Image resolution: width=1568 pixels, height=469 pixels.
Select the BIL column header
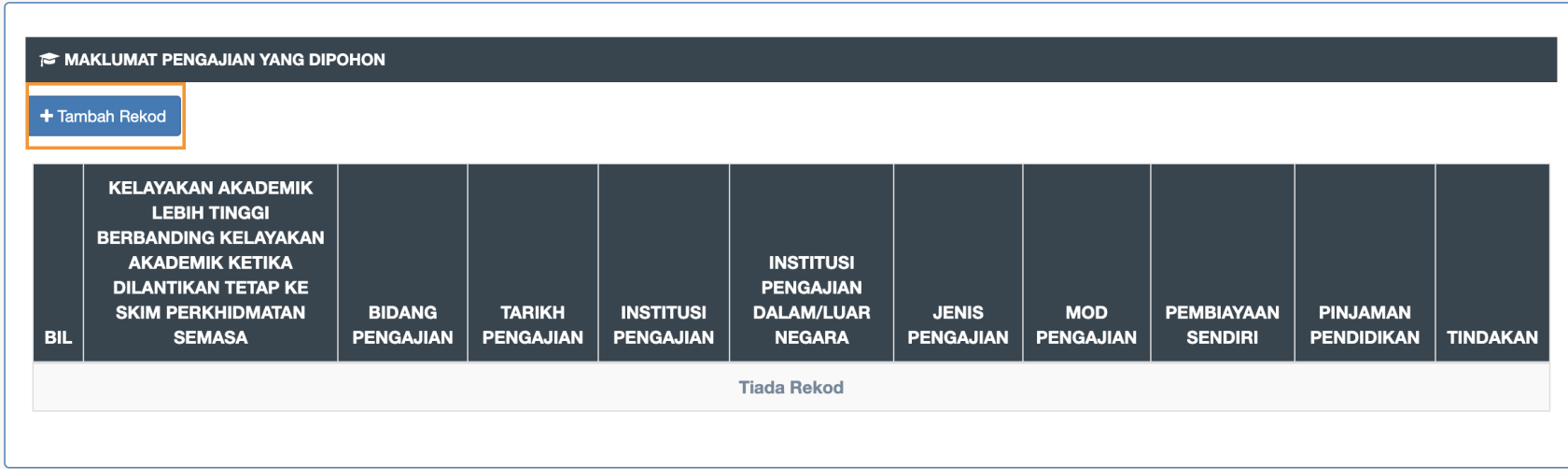tap(58, 337)
